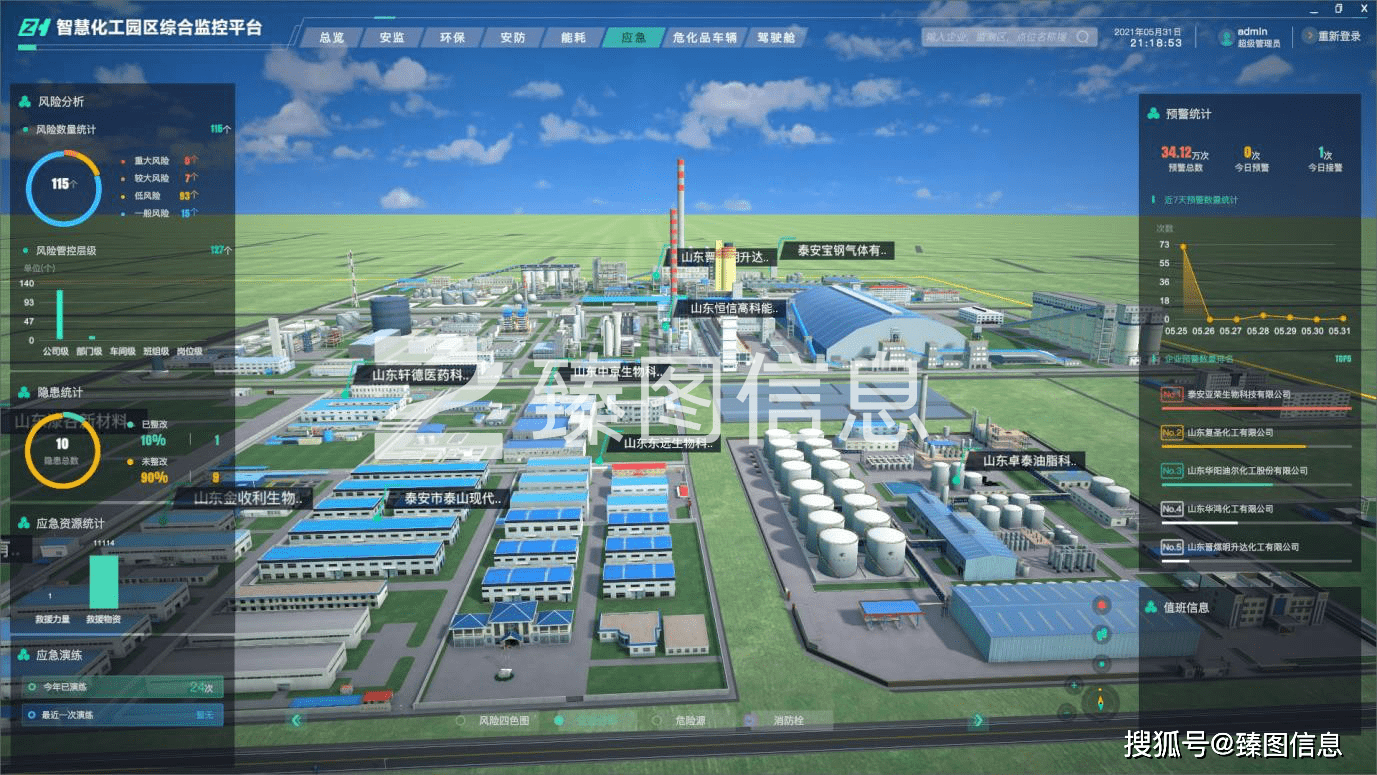Click the 隐患统计 panel icon

coord(24,393)
